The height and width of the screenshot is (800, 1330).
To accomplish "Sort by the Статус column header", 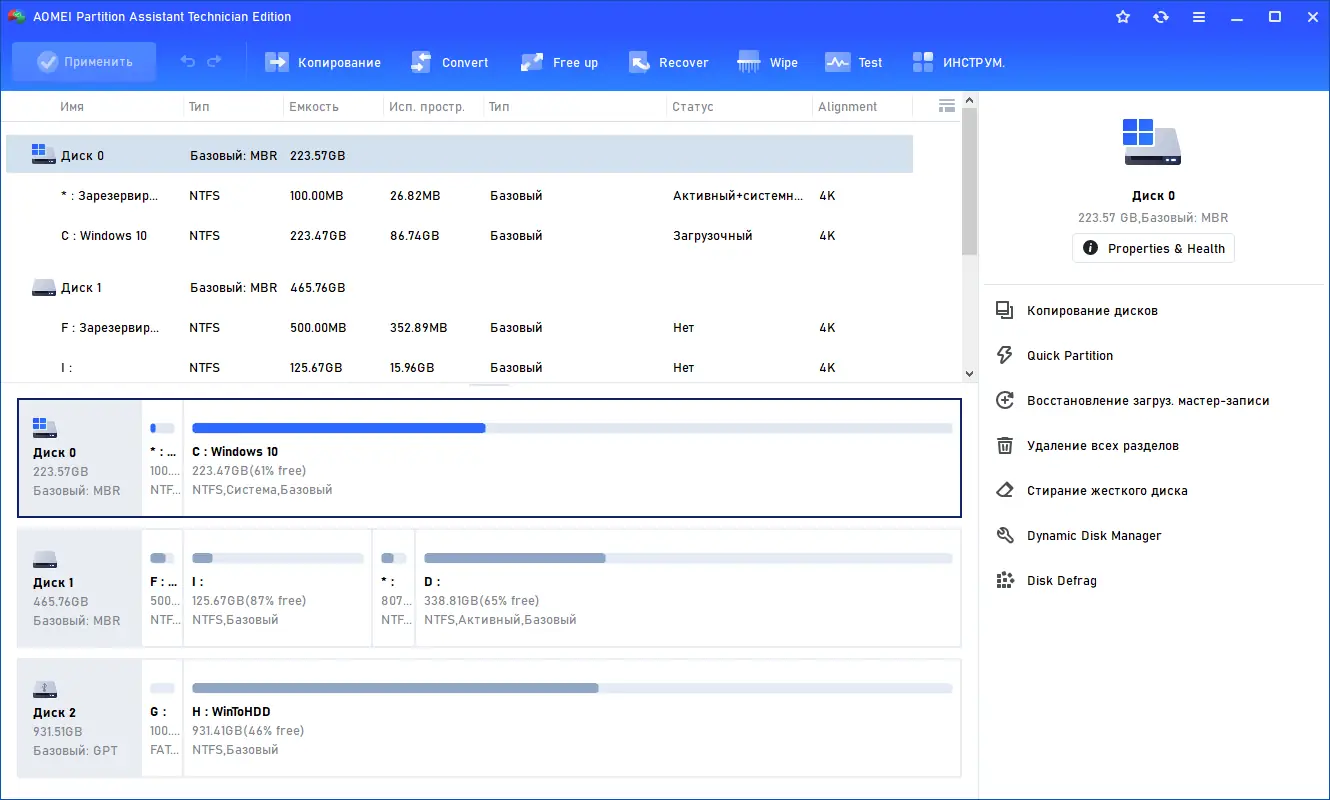I will pos(693,107).
